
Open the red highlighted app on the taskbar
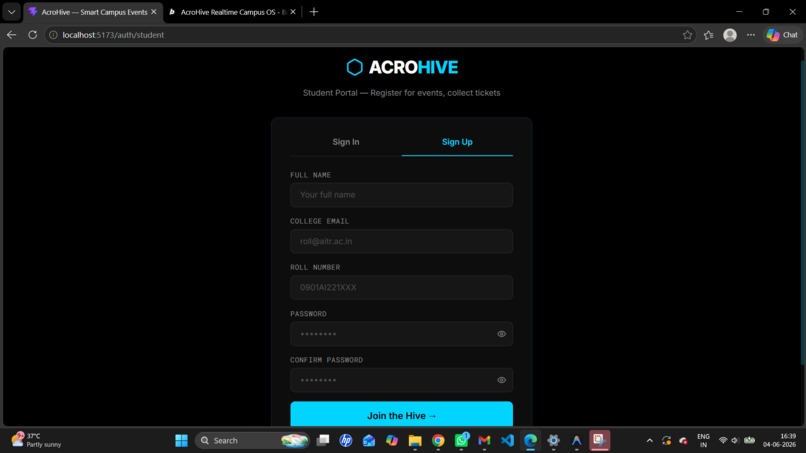[x=599, y=441]
